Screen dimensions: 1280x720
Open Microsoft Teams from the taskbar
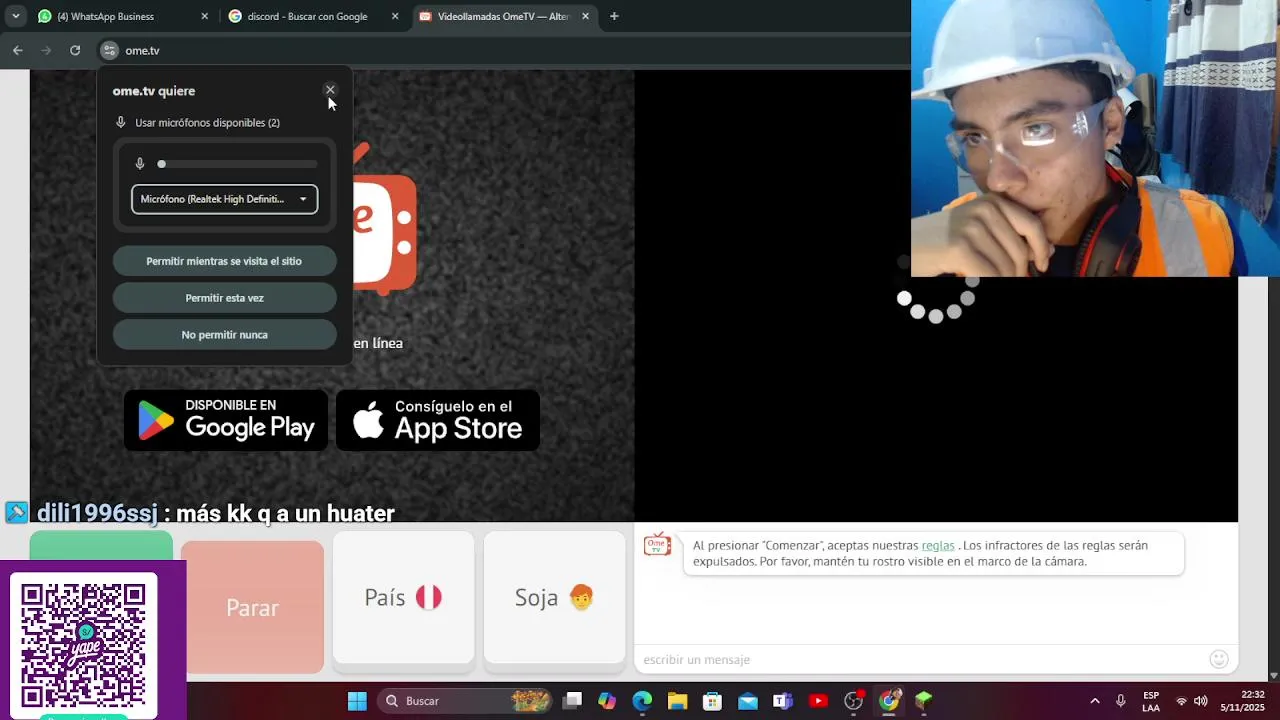(783, 701)
